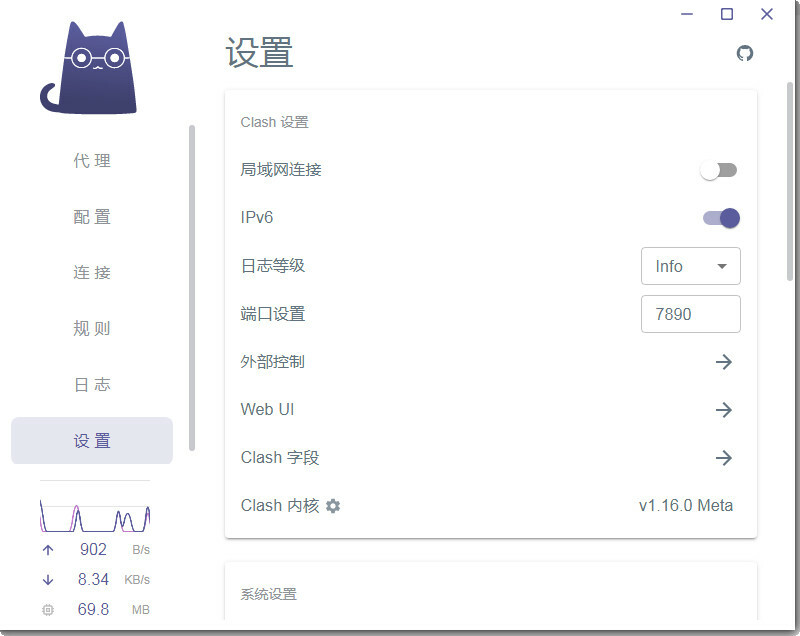This screenshot has height=636, width=800.
Task: Click the Clash 内核 gear icon
Action: 333,506
